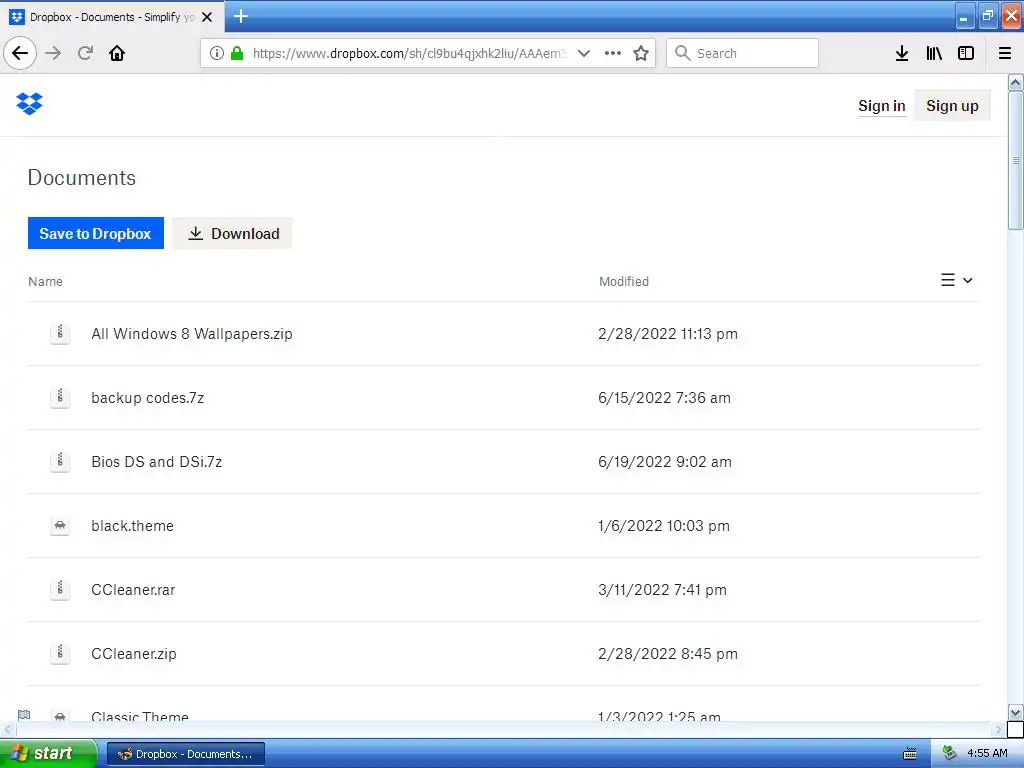Viewport: 1024px width, 768px height.
Task: Click the Sign up button
Action: (x=952, y=106)
